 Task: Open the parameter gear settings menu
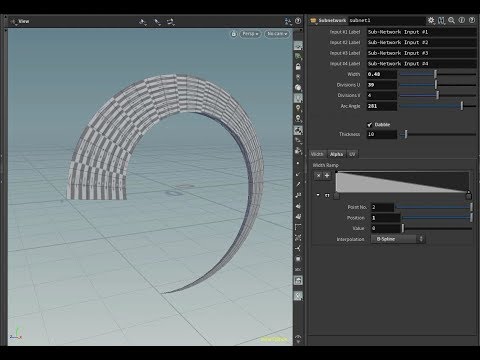[431, 20]
